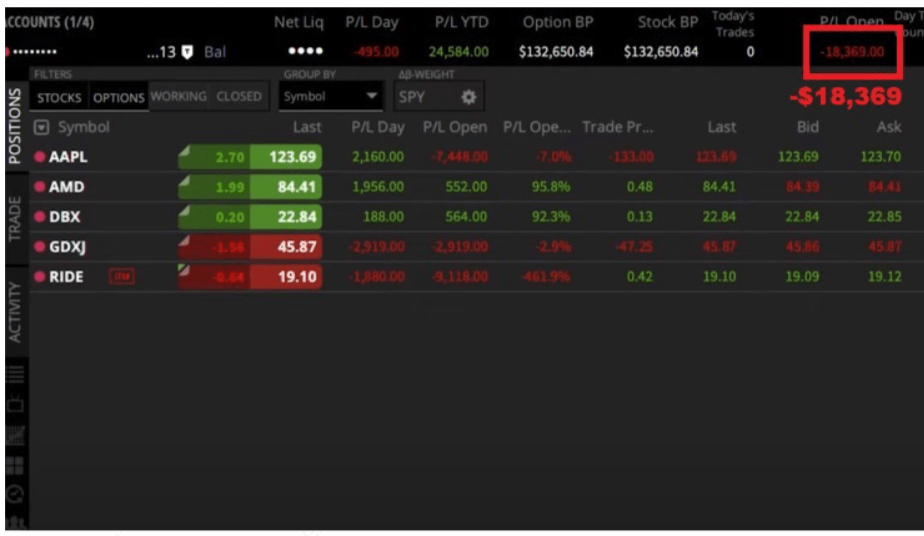Switch to the Activity side tab
The width and height of the screenshot is (924, 536).
(15, 312)
